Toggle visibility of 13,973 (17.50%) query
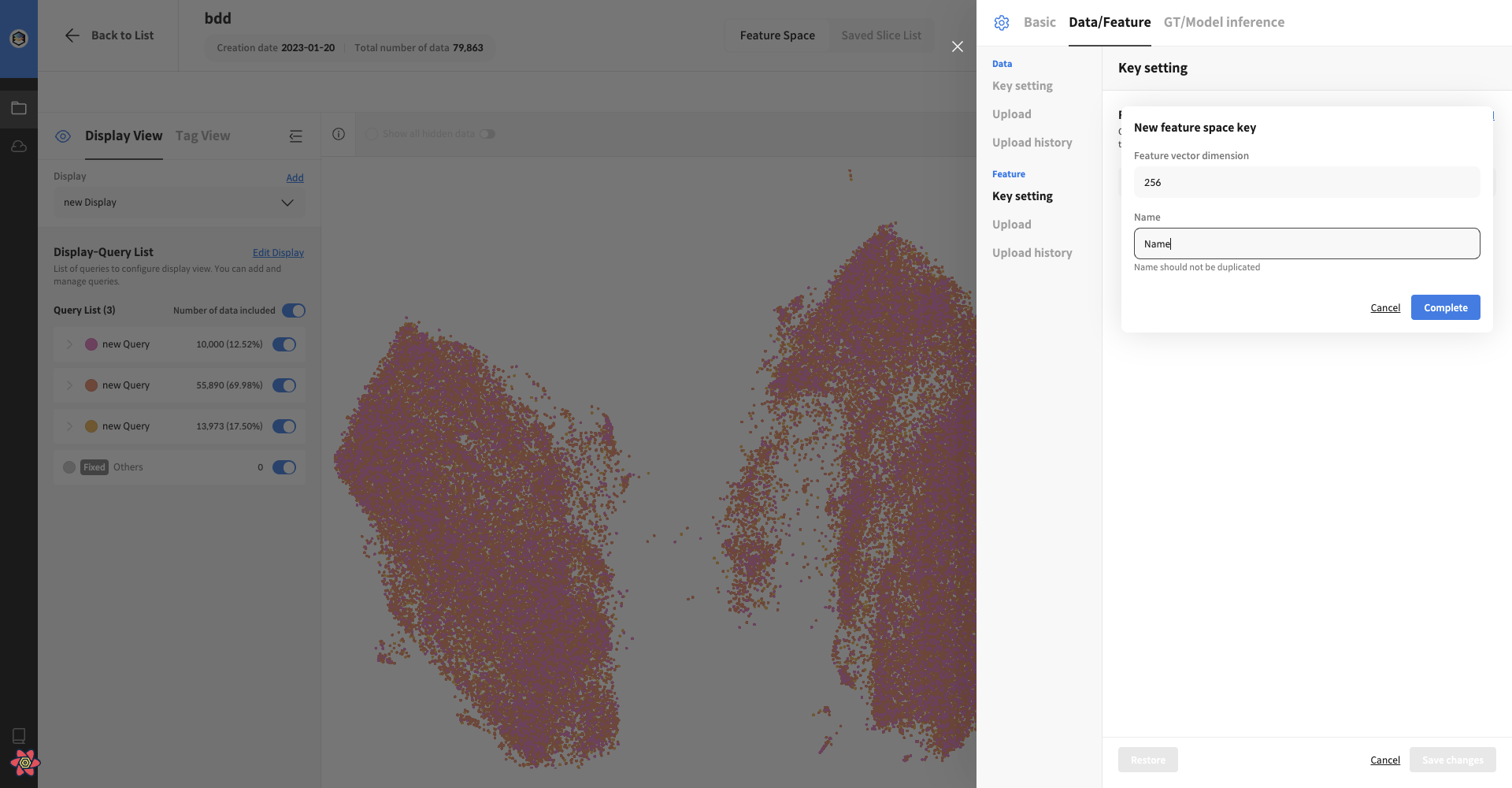Image resolution: width=1512 pixels, height=788 pixels. 284,426
